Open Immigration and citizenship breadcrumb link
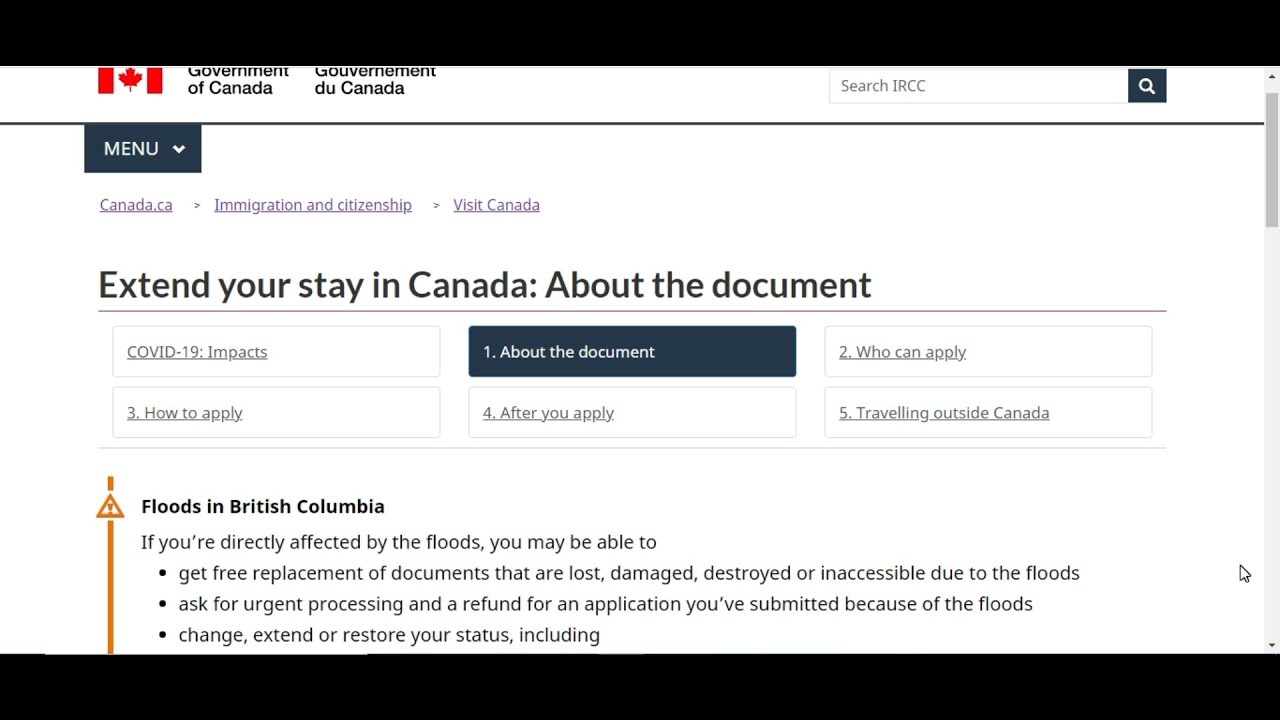1280x720 pixels. click(x=312, y=204)
